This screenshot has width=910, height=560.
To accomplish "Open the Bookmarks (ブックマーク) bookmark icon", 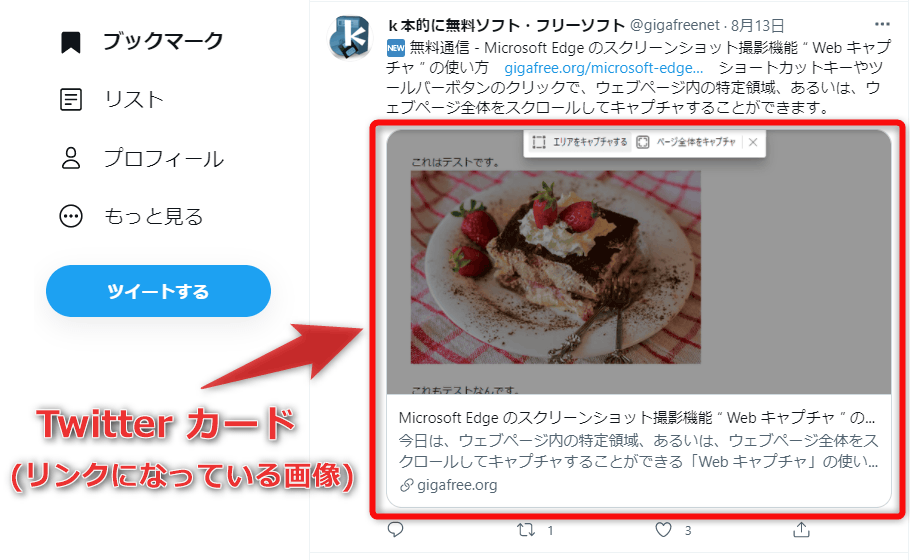I will pos(71,42).
